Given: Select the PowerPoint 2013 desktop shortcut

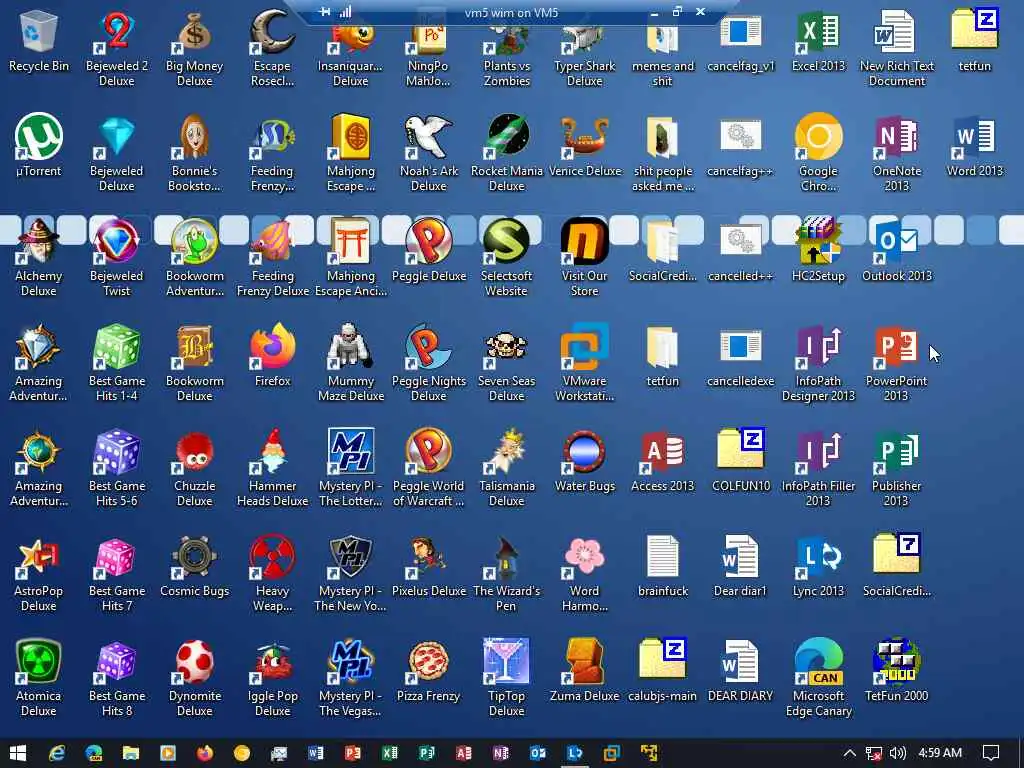Looking at the screenshot, I should point(897,363).
